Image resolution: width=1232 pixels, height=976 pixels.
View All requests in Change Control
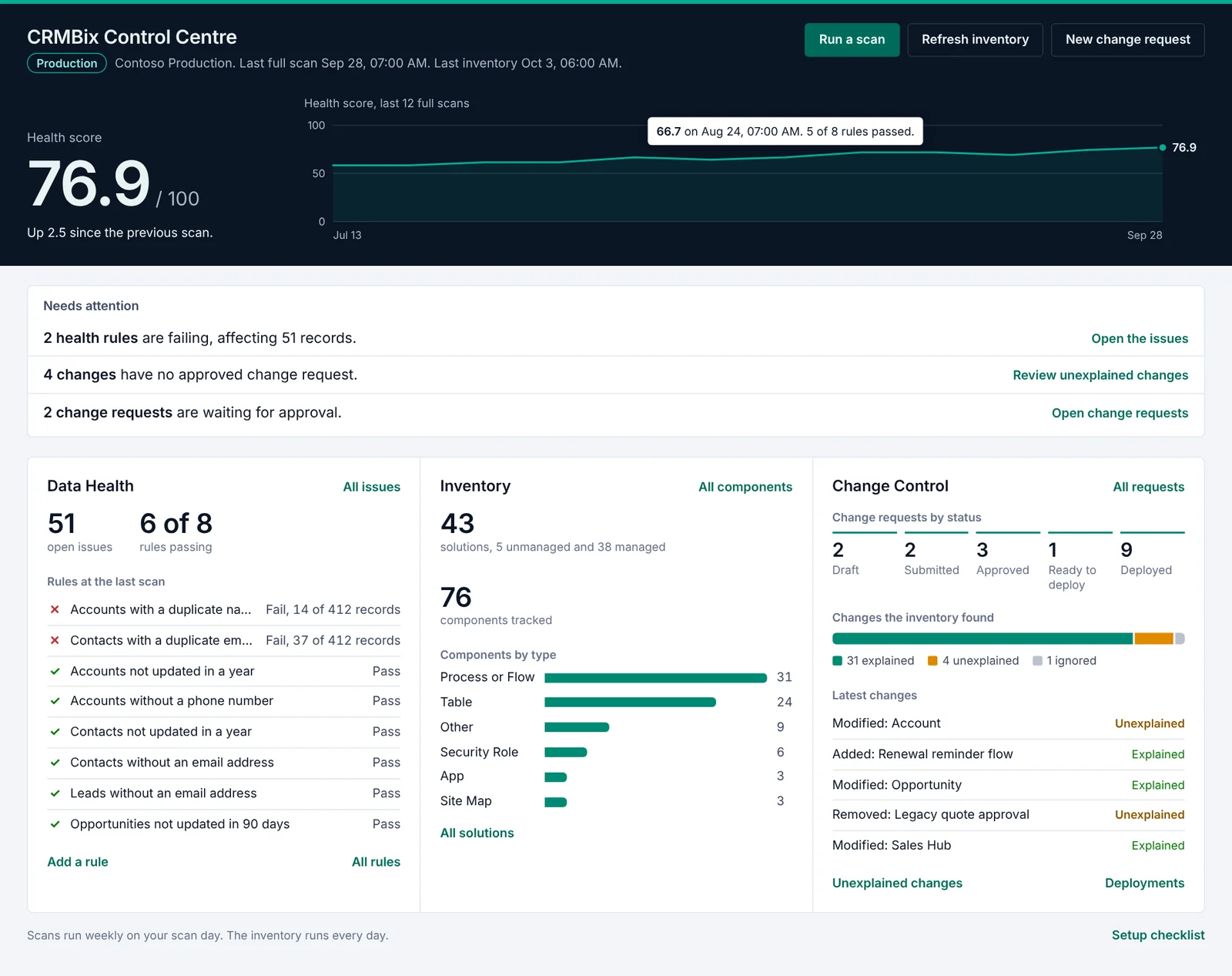click(x=1149, y=487)
